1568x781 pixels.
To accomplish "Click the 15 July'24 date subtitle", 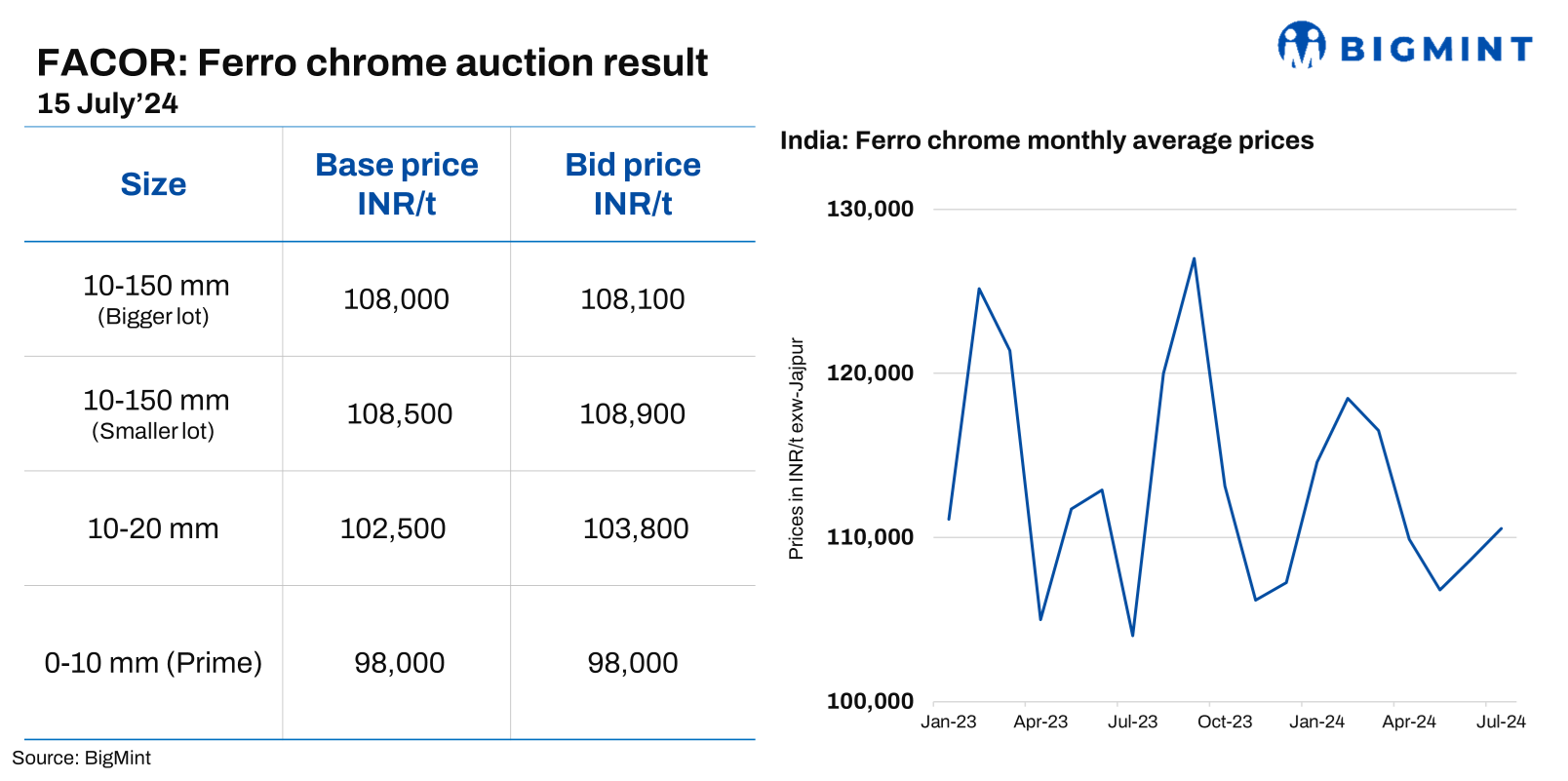I will click(107, 103).
